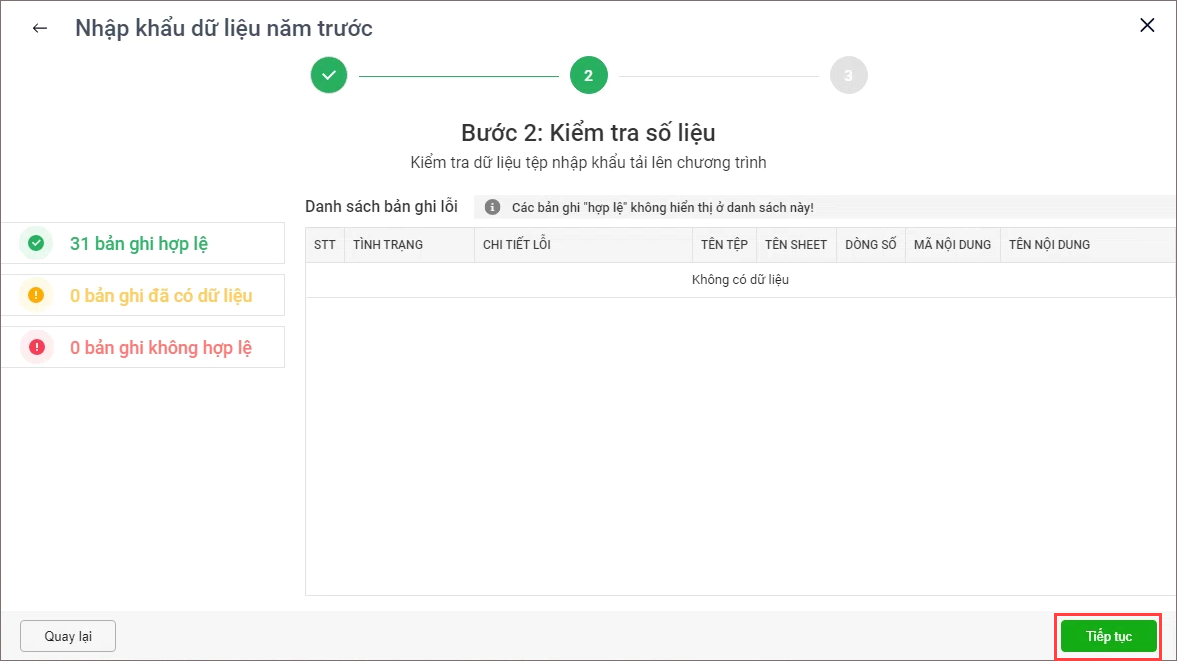Click the STT column header
The image size is (1177, 661).
[325, 245]
